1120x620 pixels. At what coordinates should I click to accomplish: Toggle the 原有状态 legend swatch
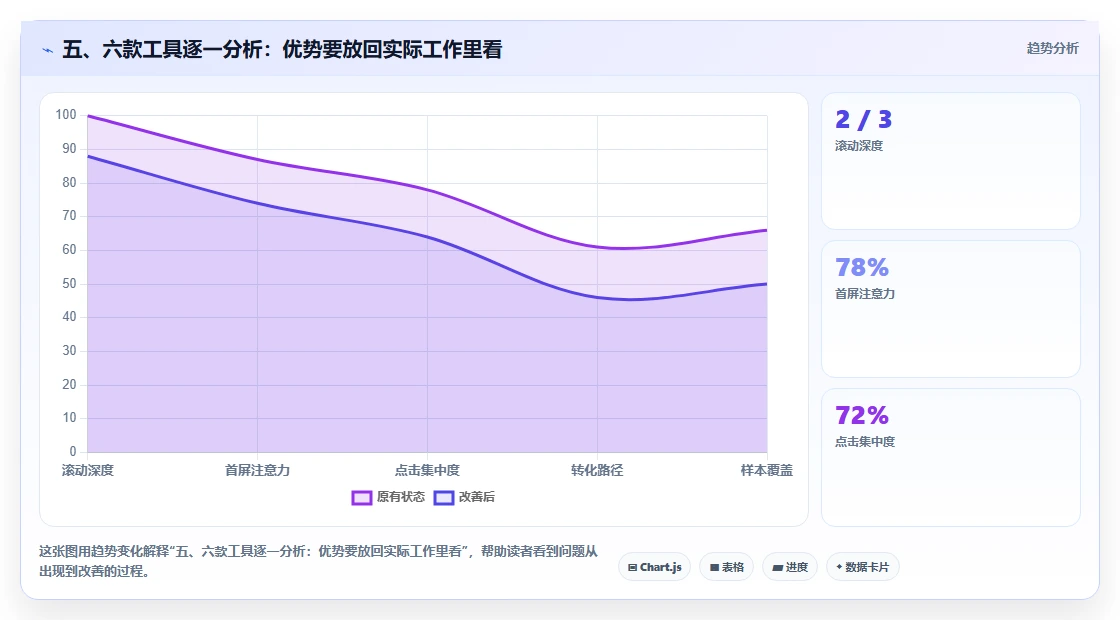361,497
